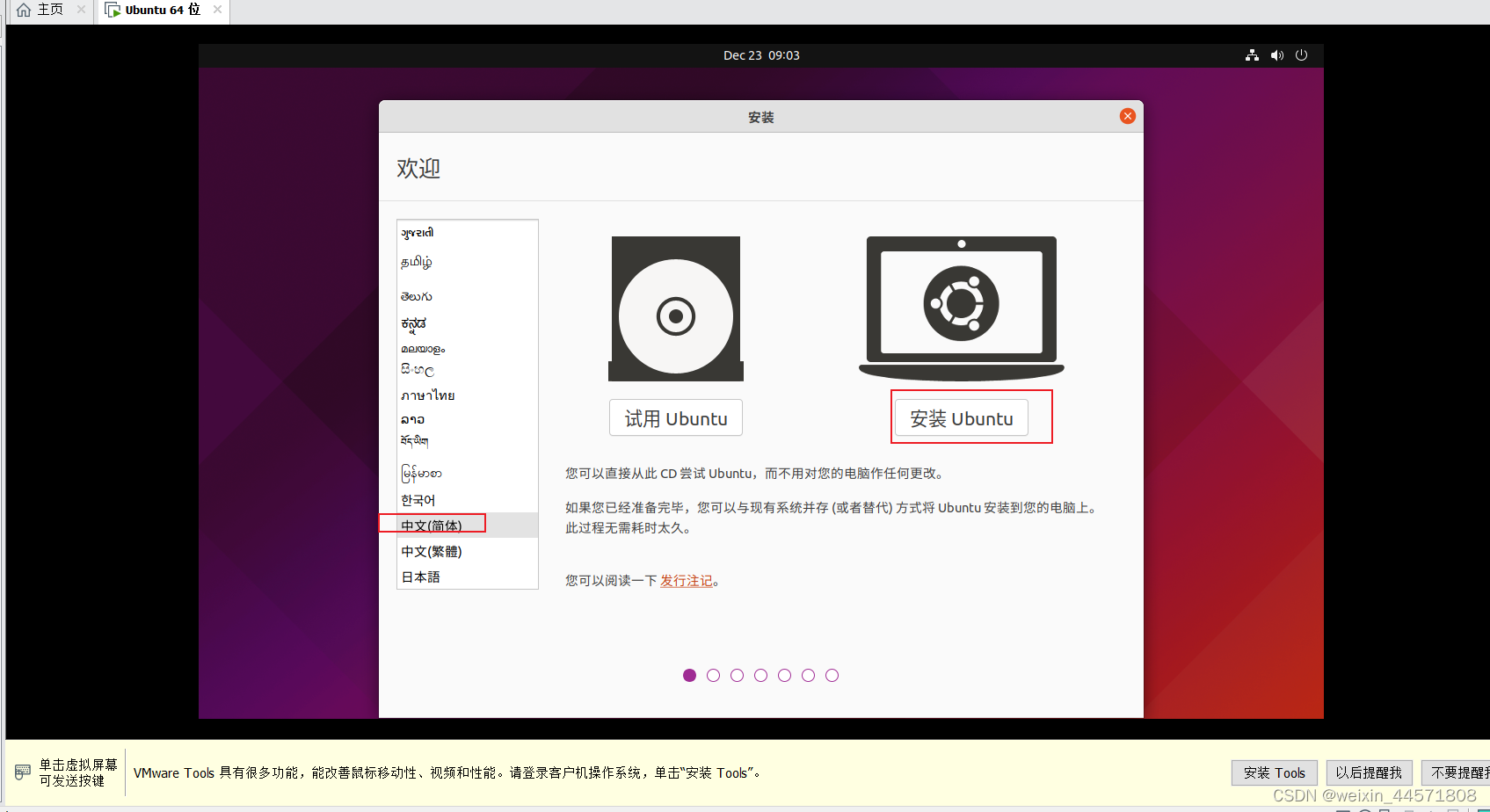Click the CD disc image for trying Ubuntu
This screenshot has height=812, width=1490.
pos(676,308)
